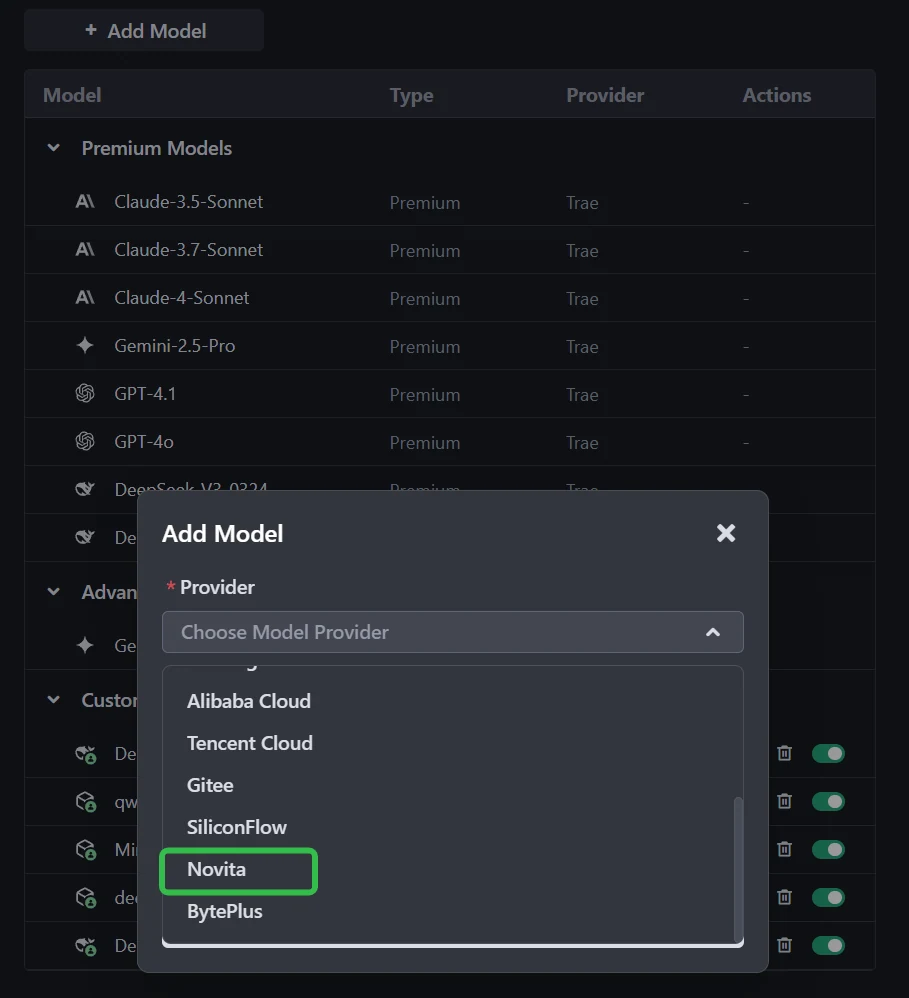Image resolution: width=909 pixels, height=998 pixels.
Task: Click Premium type cell in GPT-4o row
Action: click(x=425, y=442)
